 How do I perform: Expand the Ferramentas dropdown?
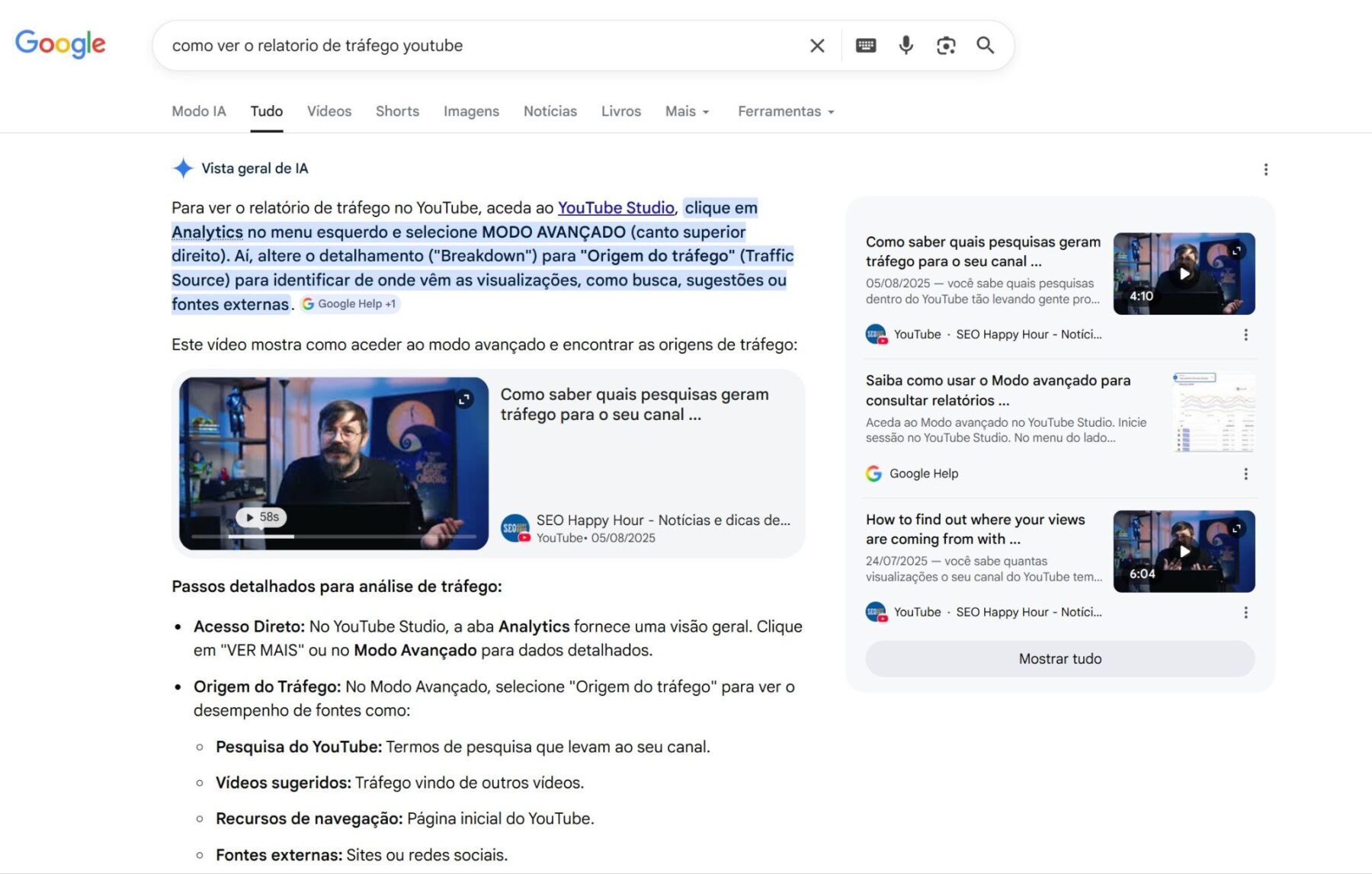(786, 111)
